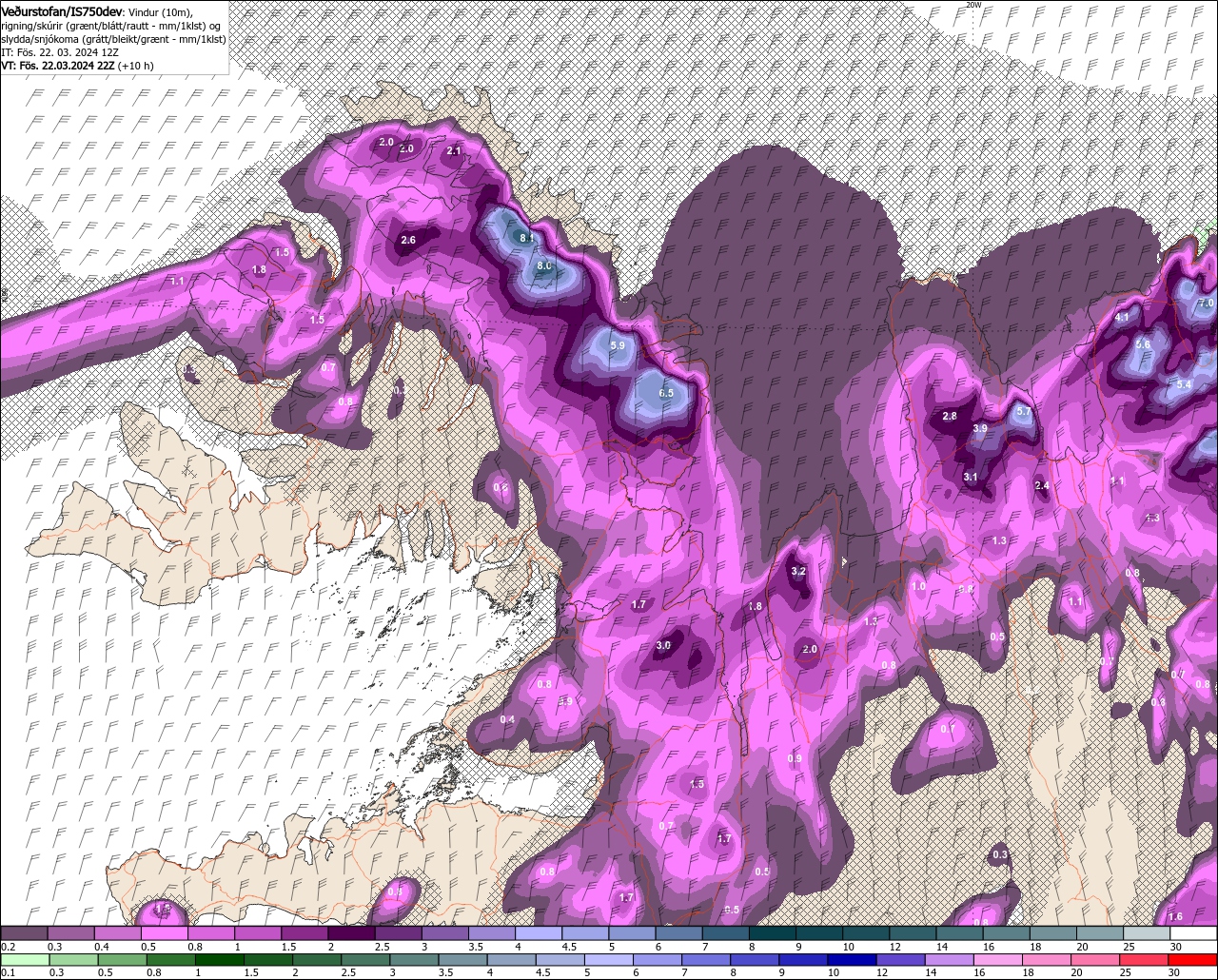
Task: Pick the pale green first swatch of the rain legend
Action: (x=24, y=959)
